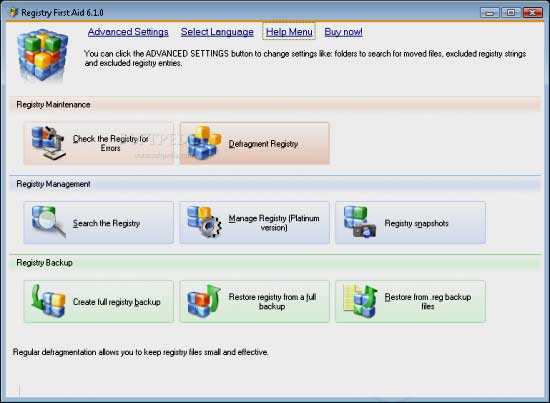The height and width of the screenshot is (403, 550).
Task: Click the Search the Registry button
Action: [x=99, y=222]
